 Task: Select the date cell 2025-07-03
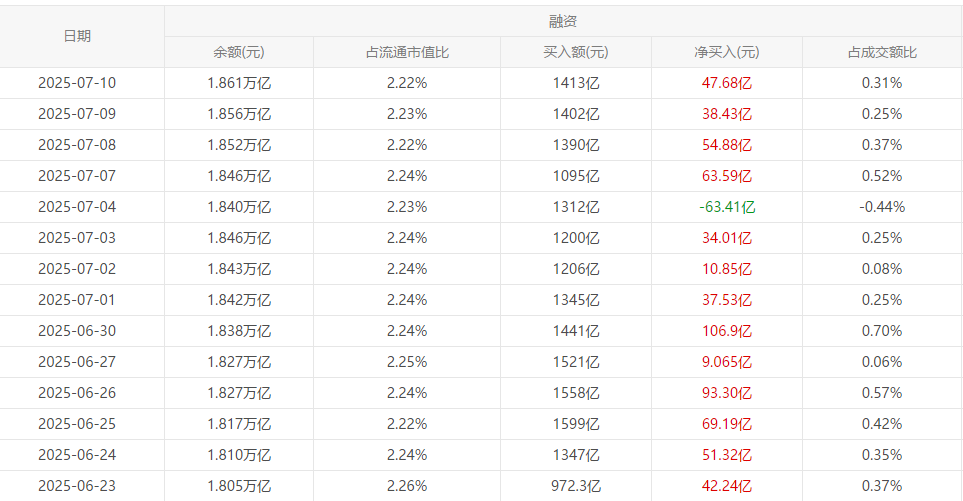click(77, 238)
